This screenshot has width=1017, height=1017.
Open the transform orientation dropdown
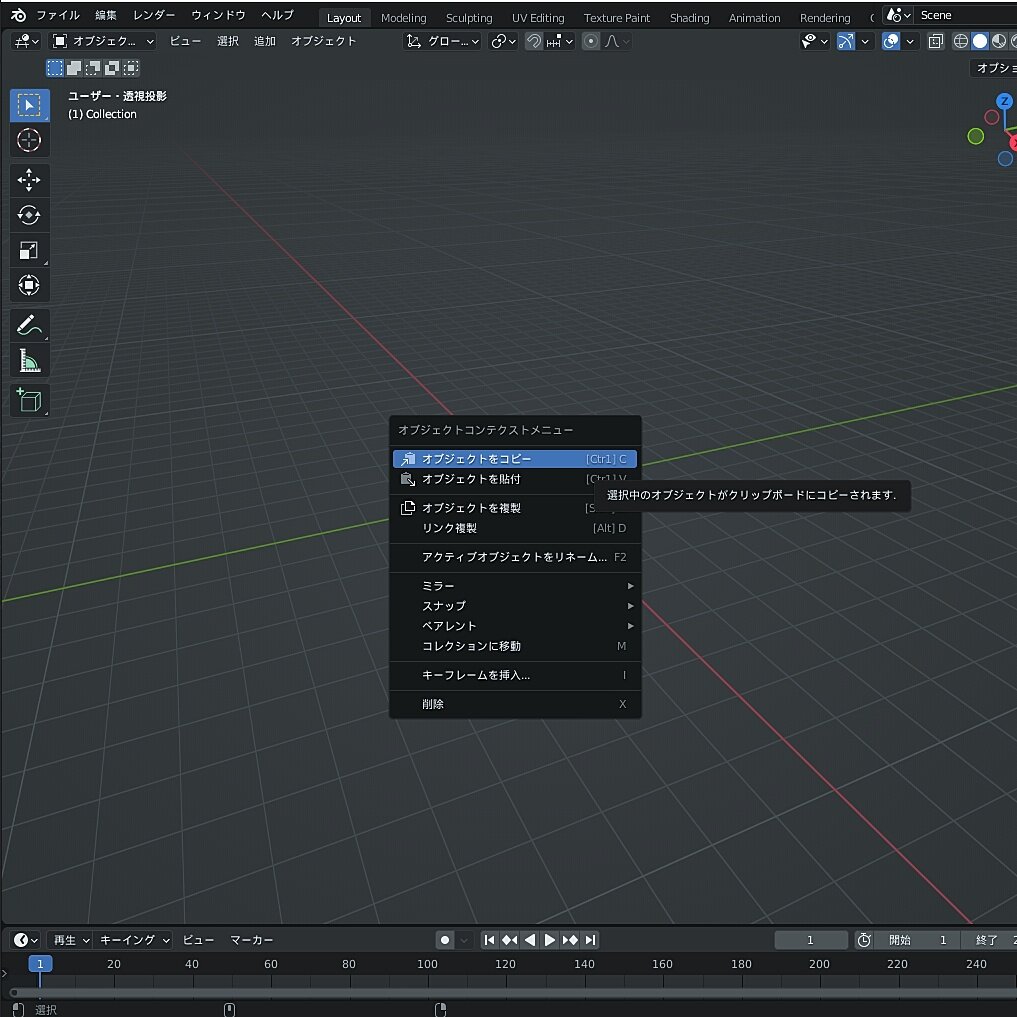(442, 42)
